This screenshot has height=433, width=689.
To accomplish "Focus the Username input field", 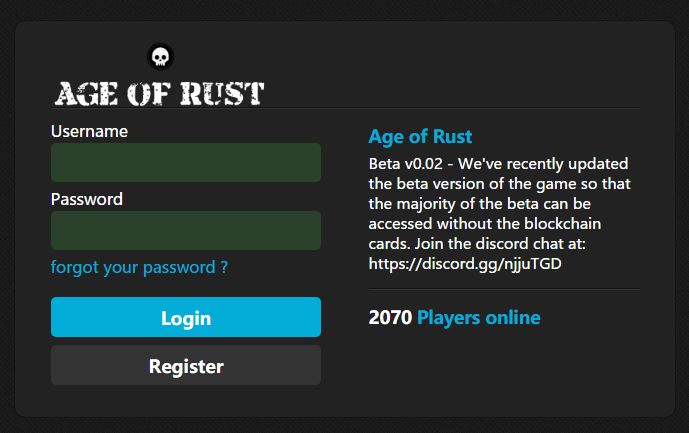I will 186,162.
